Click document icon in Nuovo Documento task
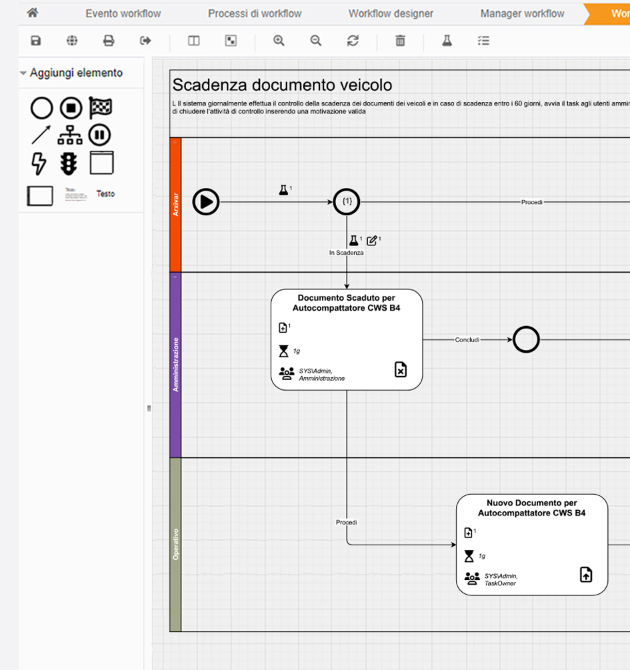630x670 pixels. [x=468, y=532]
